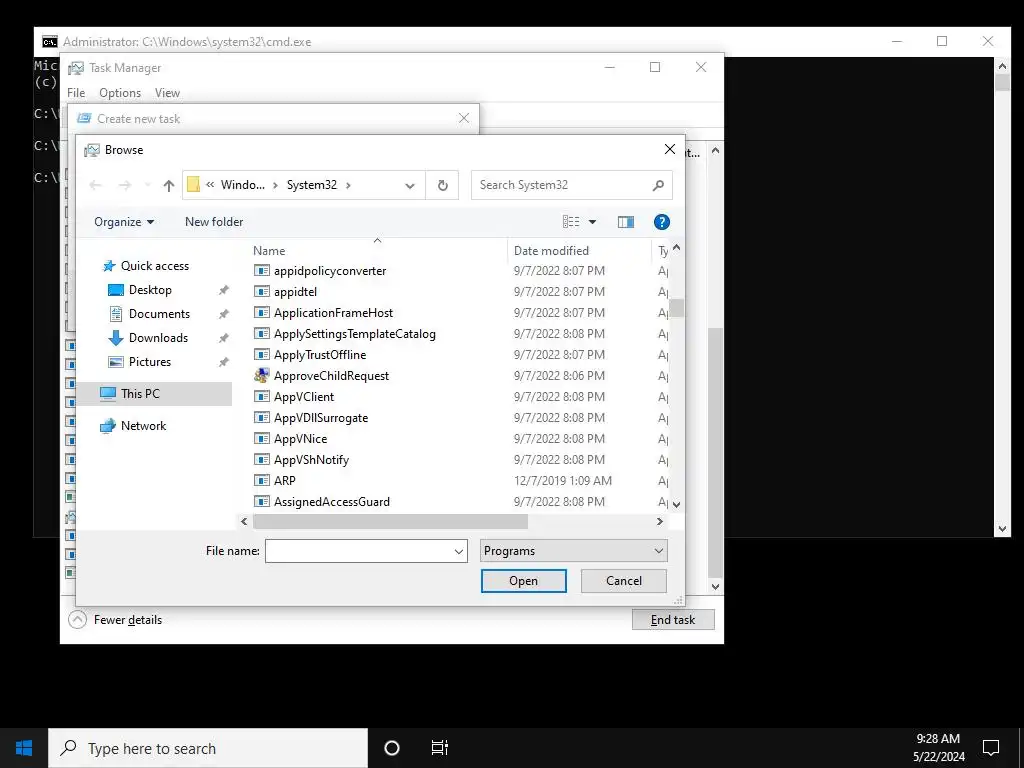The image size is (1024, 768).
Task: Open the Help question mark icon
Action: click(662, 222)
